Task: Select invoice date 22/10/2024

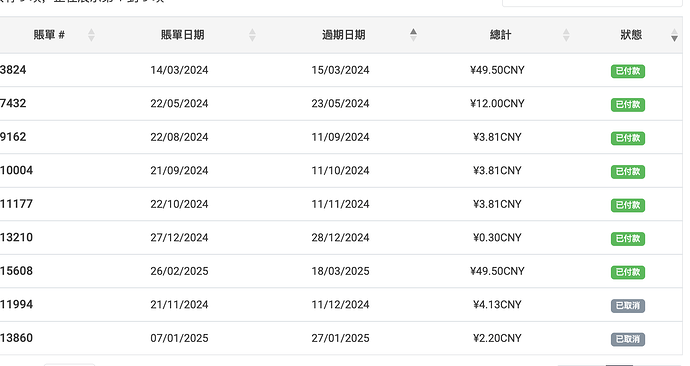Action: [179, 204]
